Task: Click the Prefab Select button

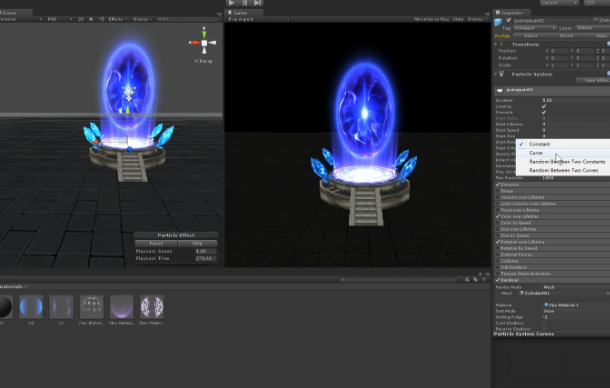Action: 530,35
